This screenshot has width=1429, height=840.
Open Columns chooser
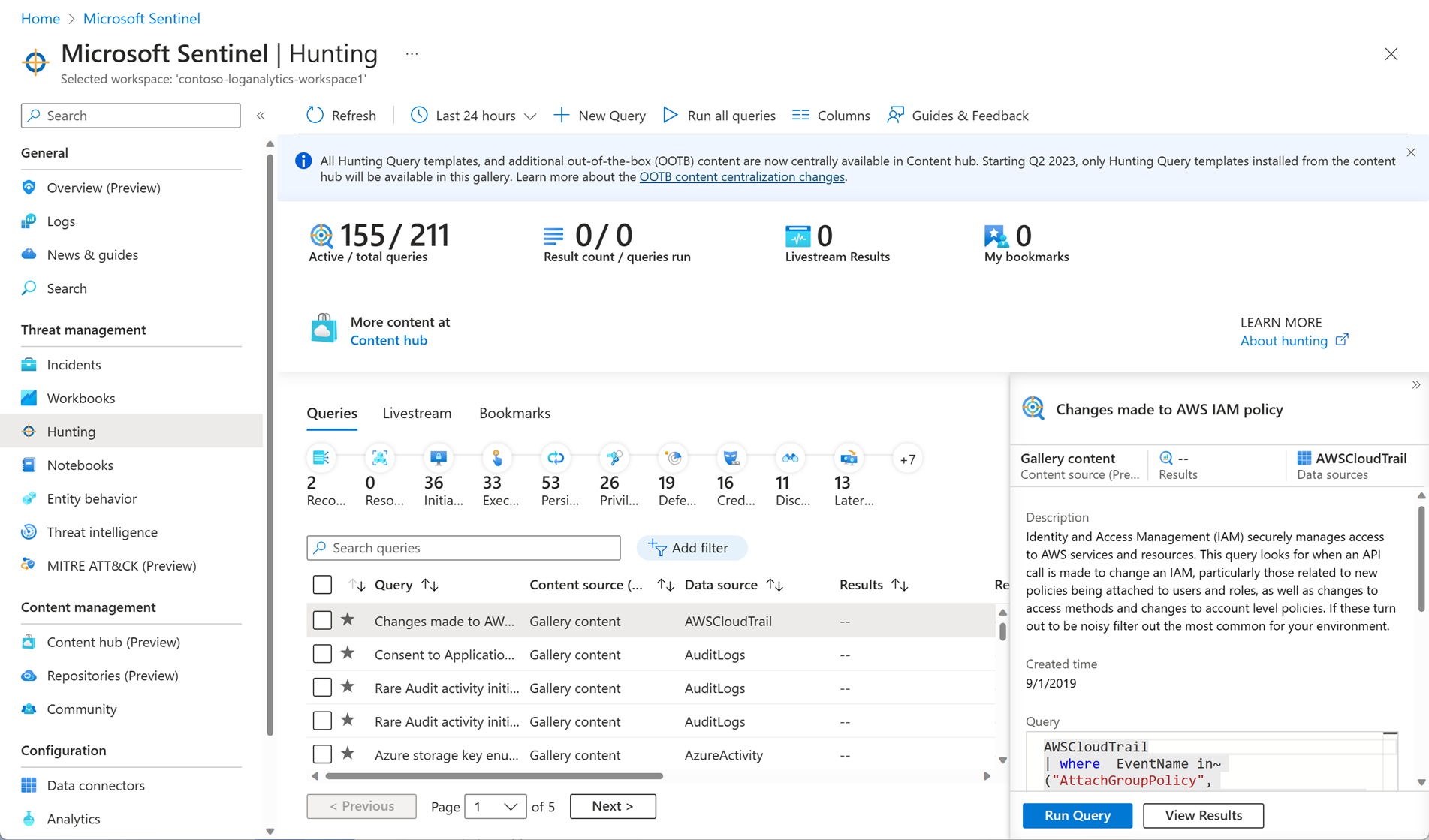[x=831, y=115]
